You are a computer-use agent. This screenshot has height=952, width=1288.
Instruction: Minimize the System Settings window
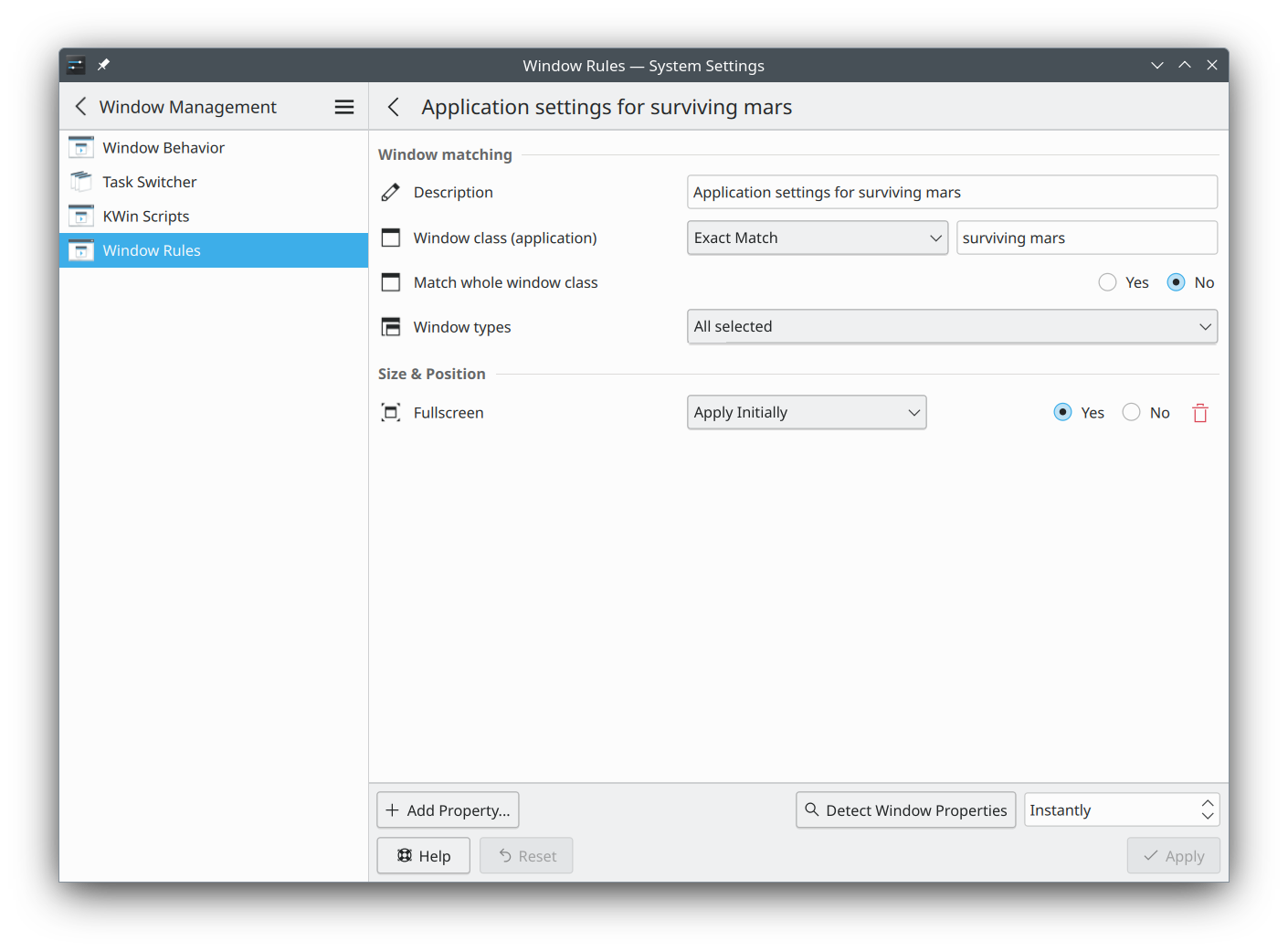[1157, 65]
